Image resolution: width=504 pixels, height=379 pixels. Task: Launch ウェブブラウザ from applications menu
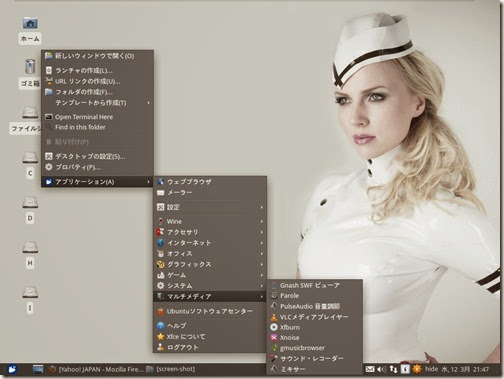pyautogui.click(x=210, y=182)
